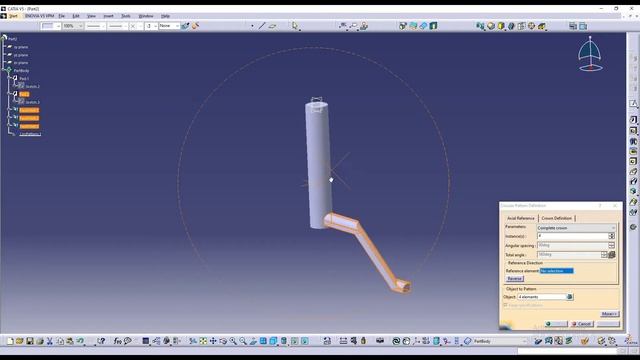Screen dimensions: 640x360
Task: Click the Reference element No selection field
Action: coord(556,271)
